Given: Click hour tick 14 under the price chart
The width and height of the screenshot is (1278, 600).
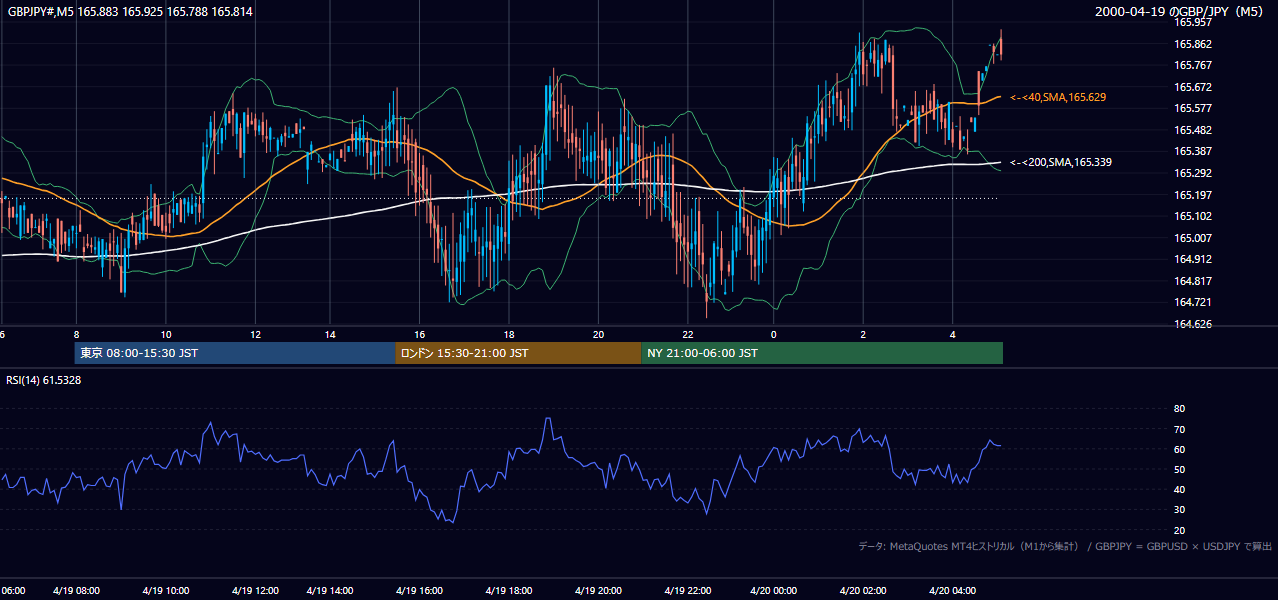Looking at the screenshot, I should pyautogui.click(x=330, y=334).
